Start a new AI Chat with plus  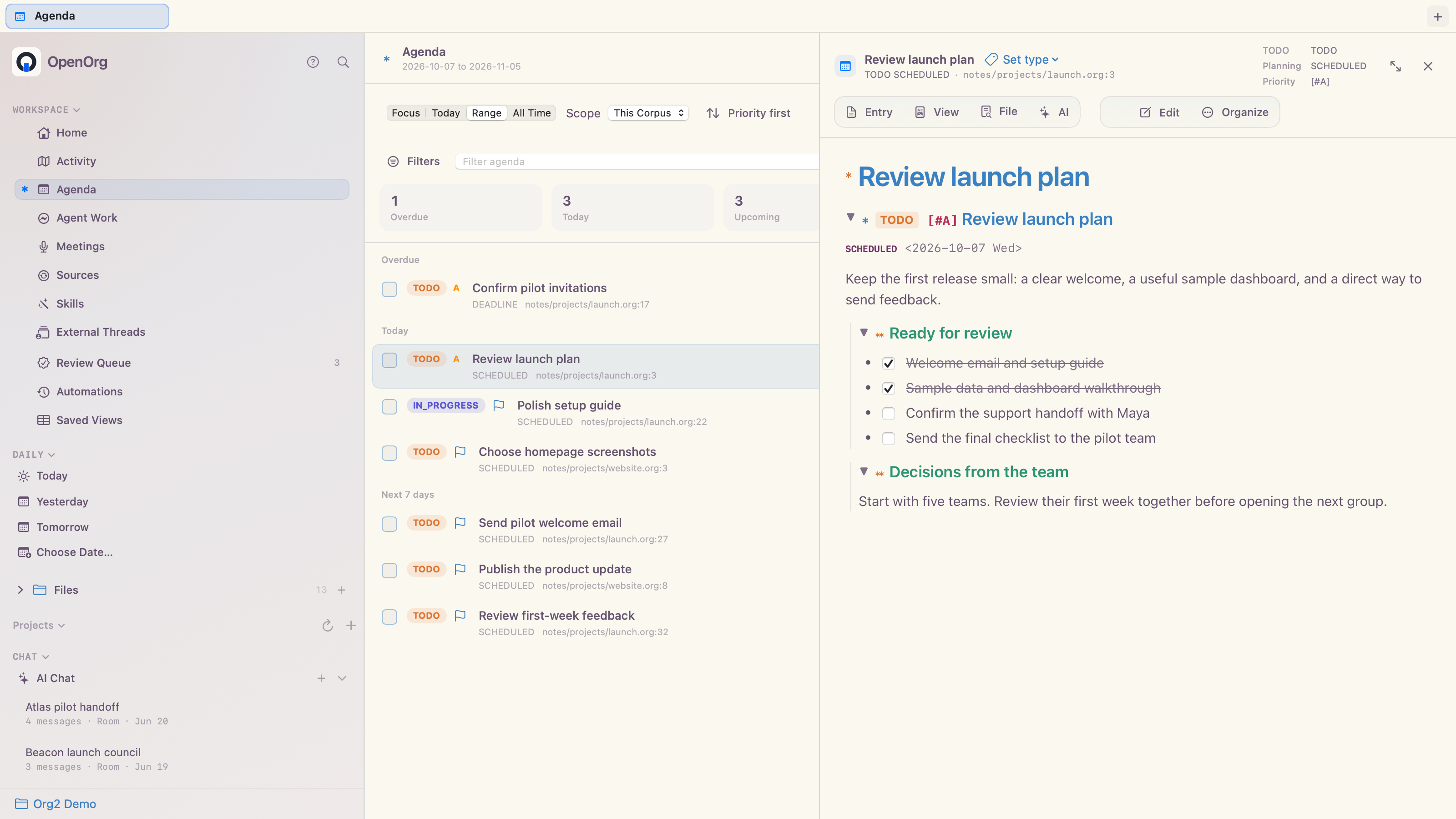pos(321,678)
